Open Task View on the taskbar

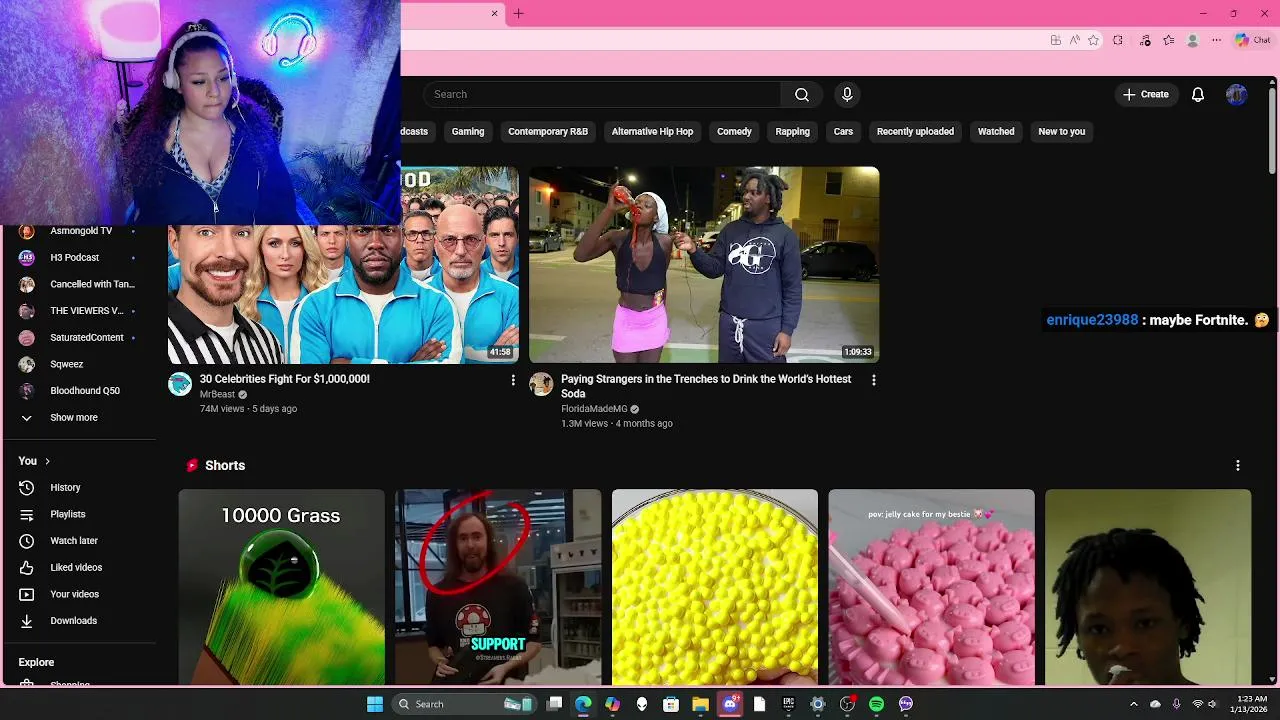coord(554,704)
